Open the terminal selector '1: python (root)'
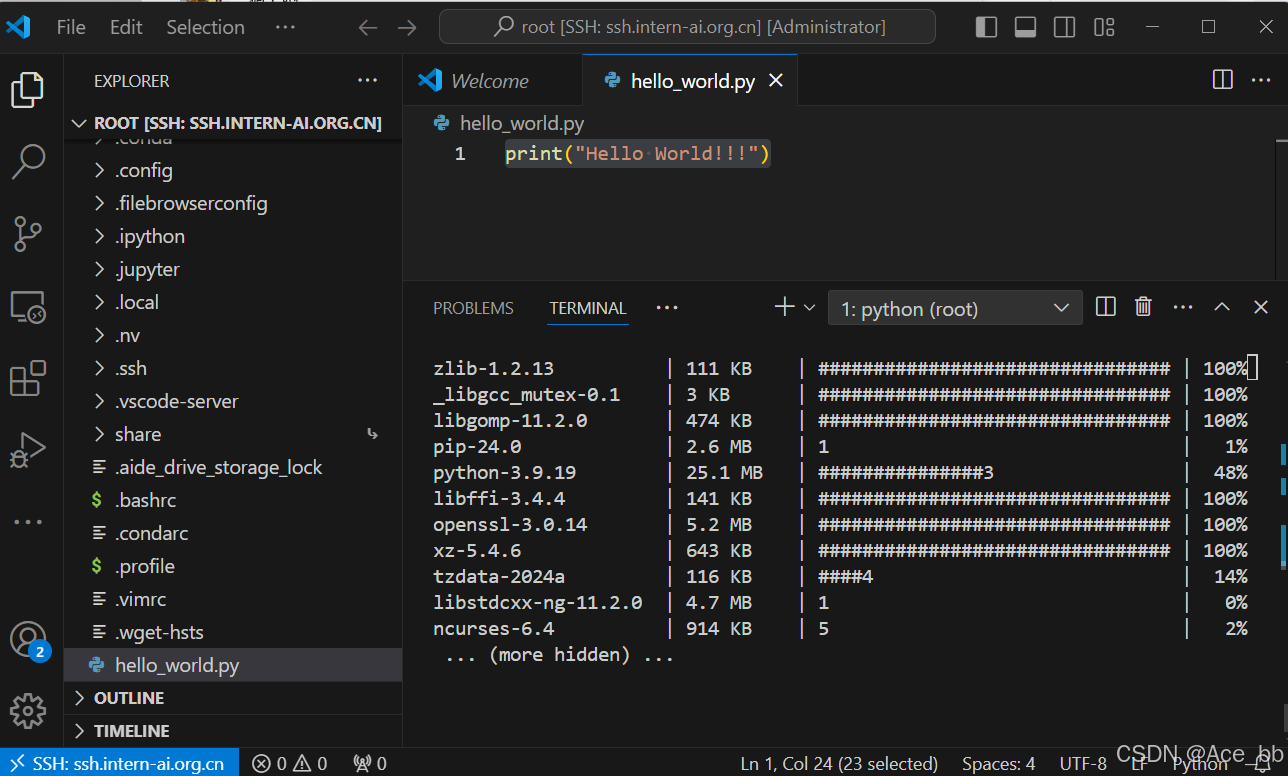Viewport: 1288px width, 776px height. click(955, 308)
